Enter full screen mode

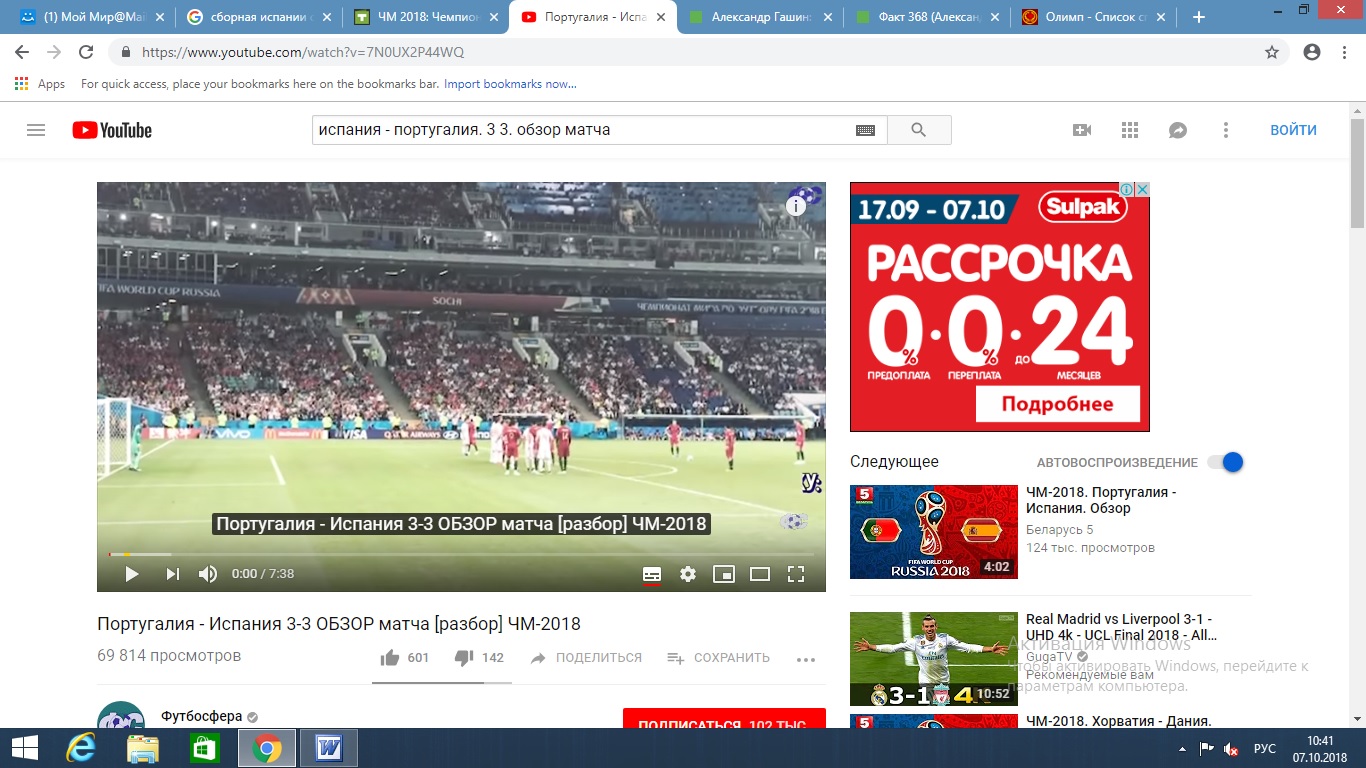pos(796,574)
